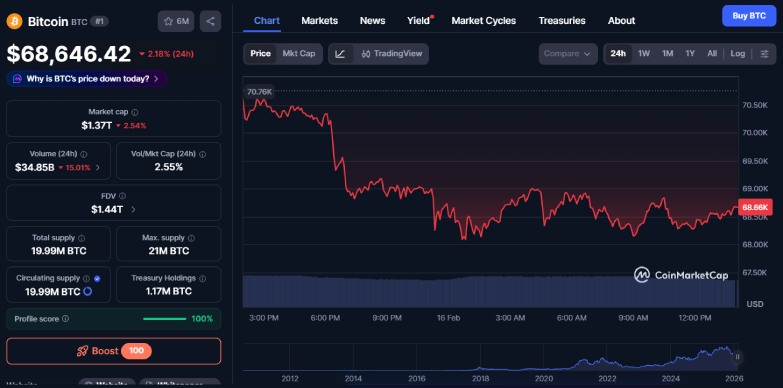Open the News tab

(373, 21)
